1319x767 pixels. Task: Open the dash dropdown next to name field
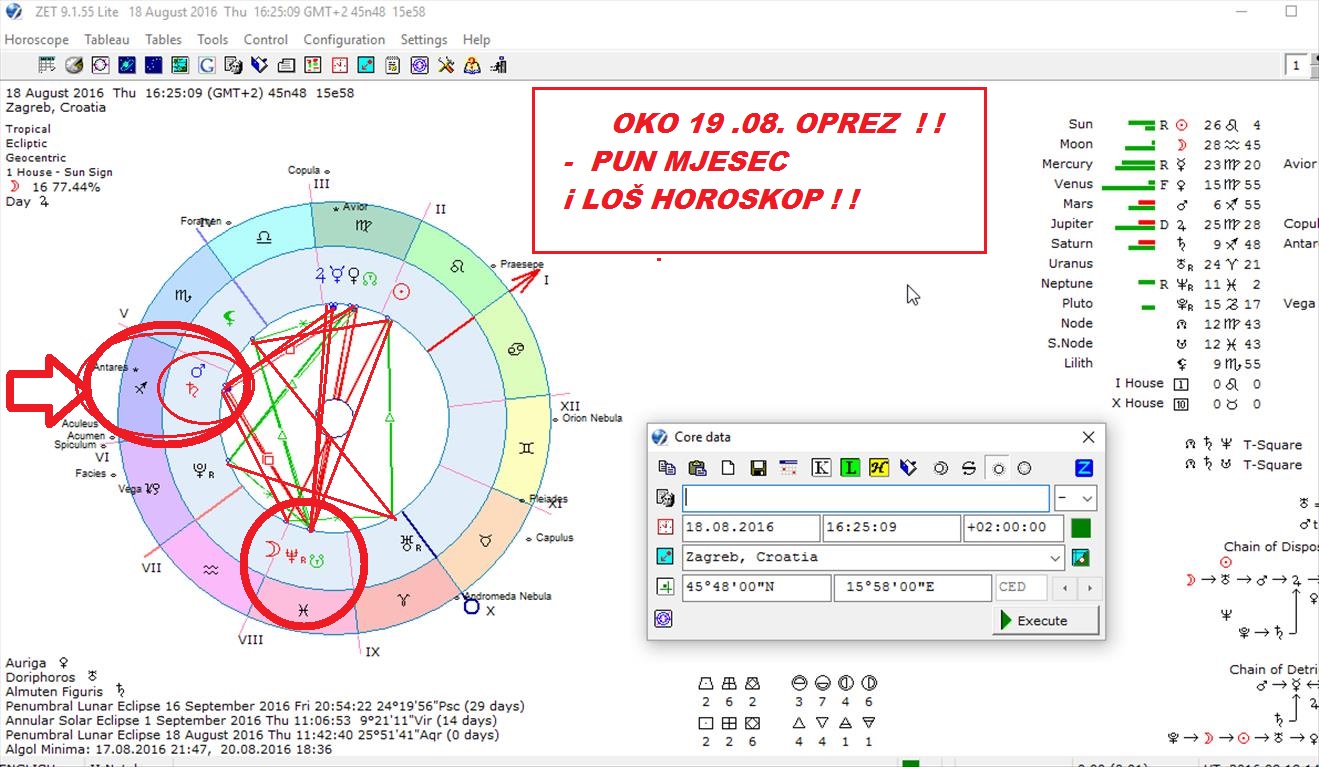1076,498
